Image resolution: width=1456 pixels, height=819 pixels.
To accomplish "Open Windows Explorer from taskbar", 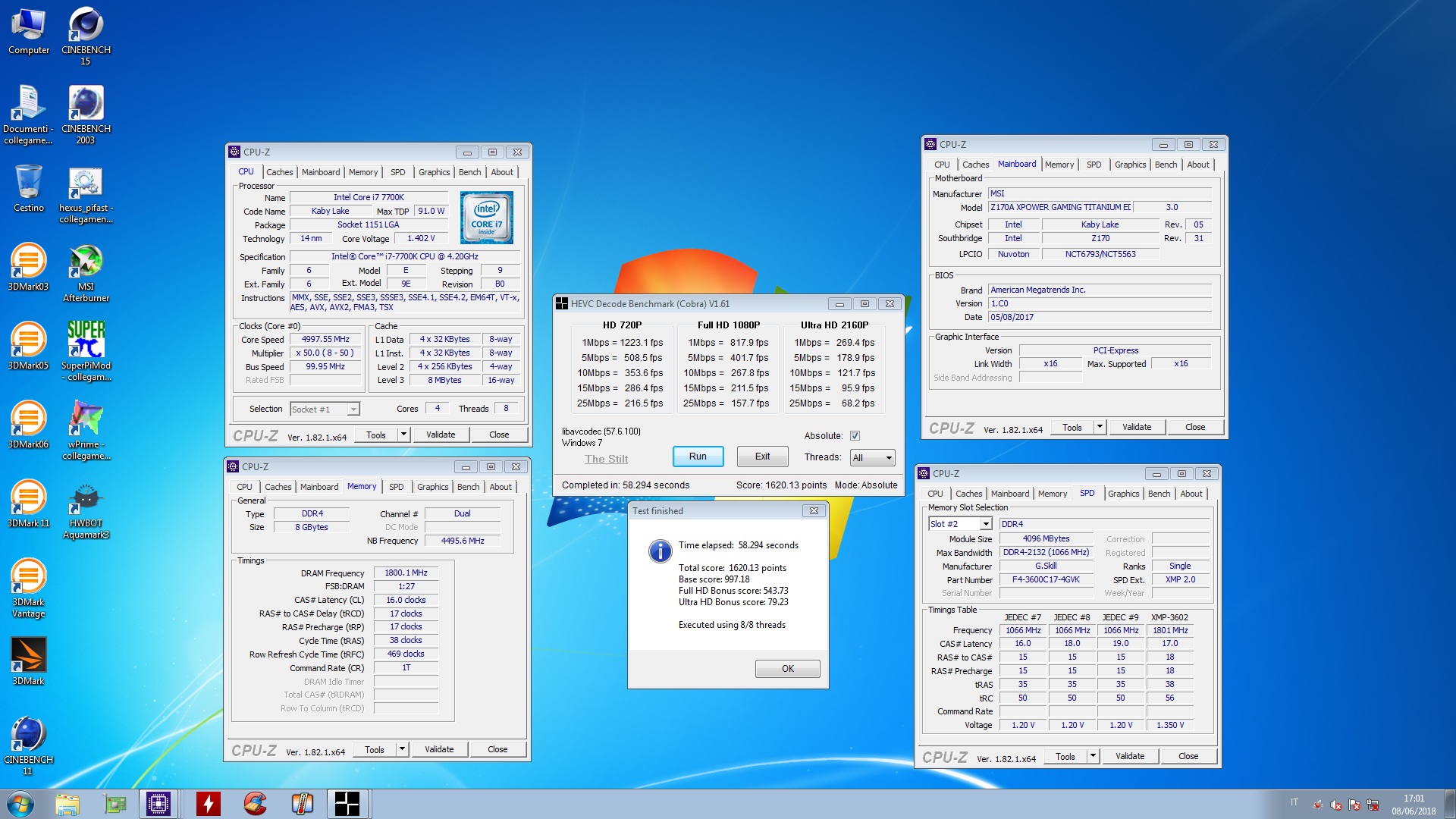I will [67, 804].
